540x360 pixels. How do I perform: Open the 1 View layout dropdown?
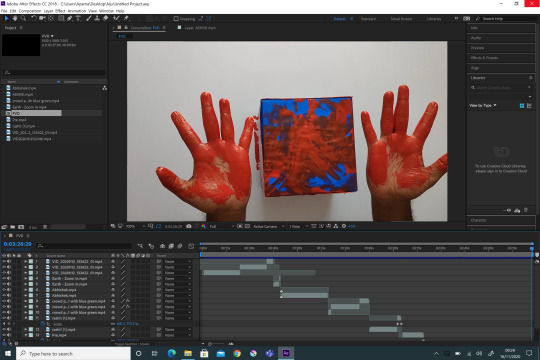[x=298, y=226]
